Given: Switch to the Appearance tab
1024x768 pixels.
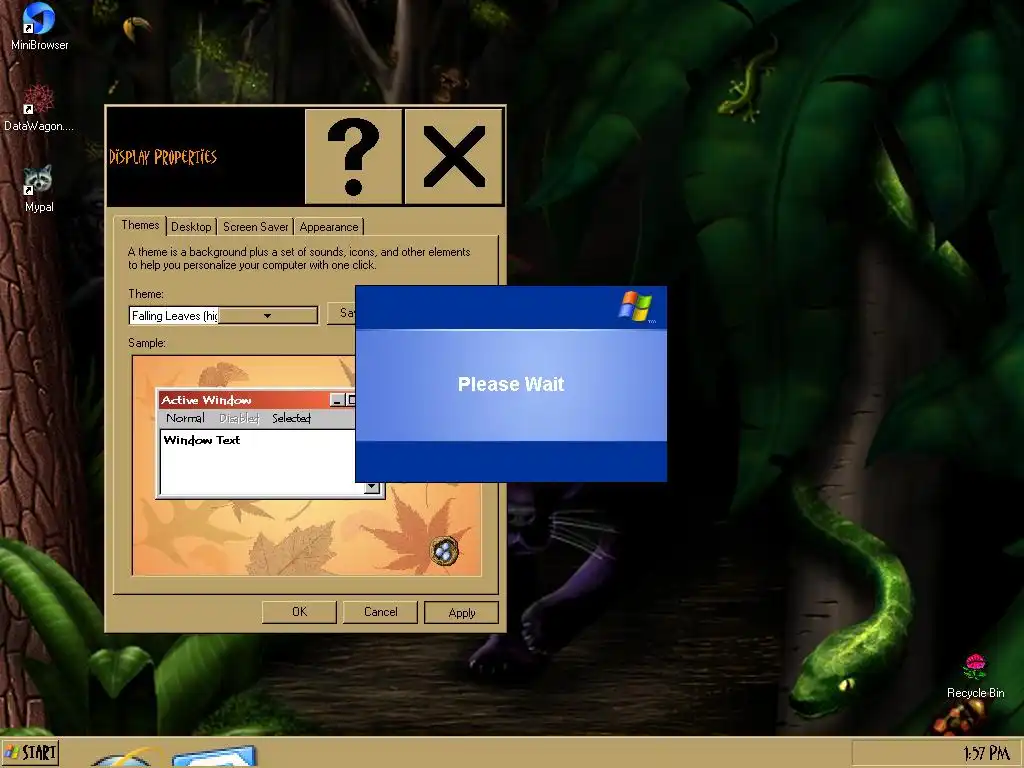Looking at the screenshot, I should click(x=328, y=227).
